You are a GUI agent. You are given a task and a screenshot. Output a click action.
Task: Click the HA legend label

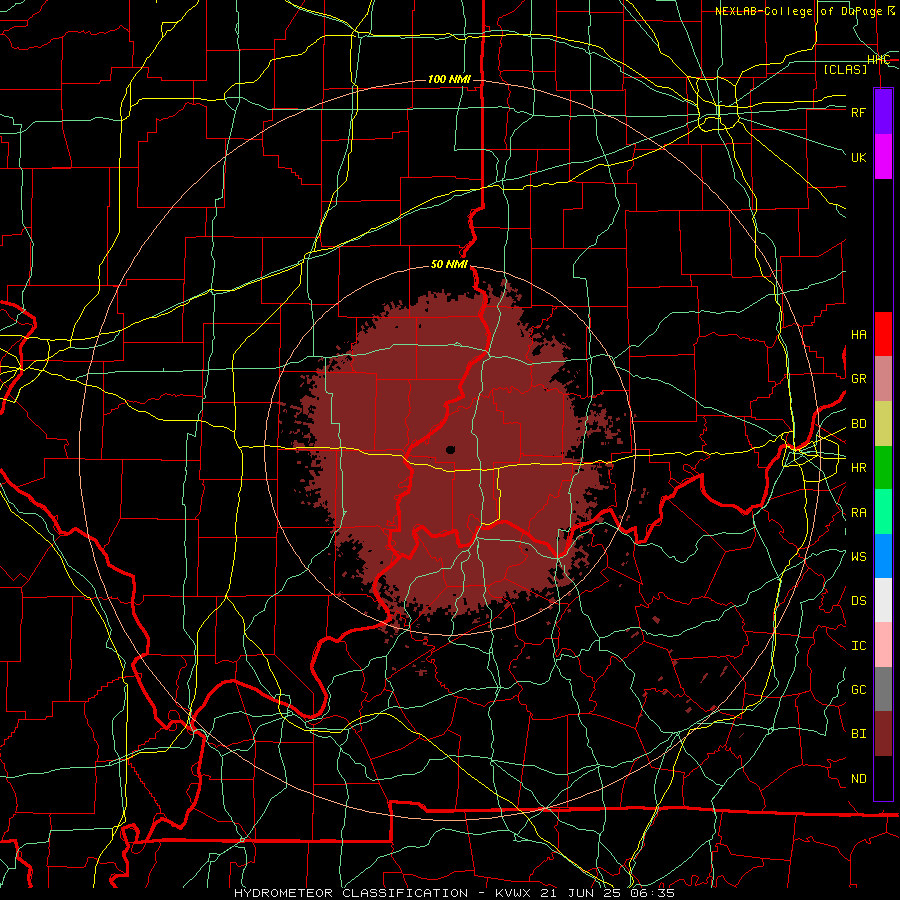(858, 335)
